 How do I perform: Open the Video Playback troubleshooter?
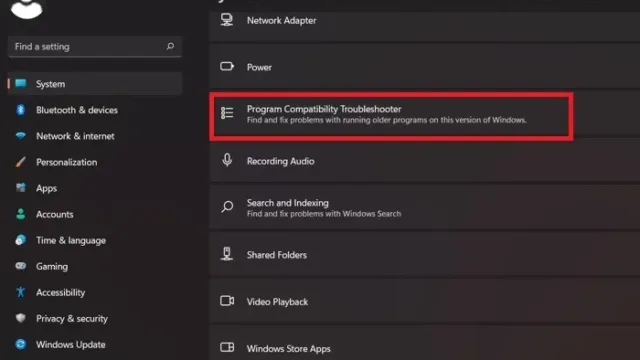(424, 302)
